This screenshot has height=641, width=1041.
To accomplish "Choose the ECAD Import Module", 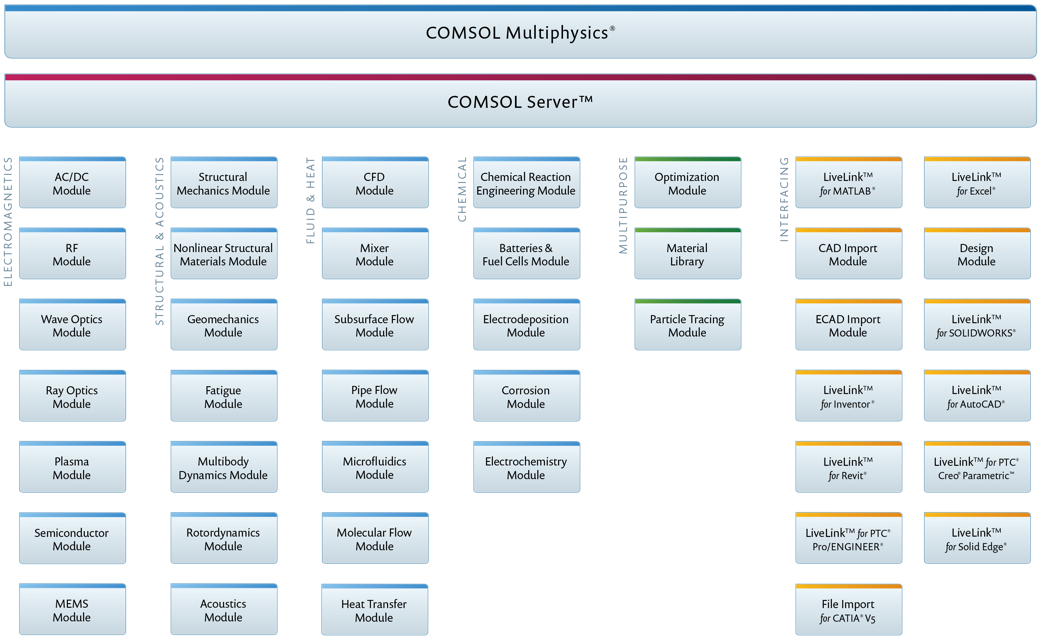I will click(x=848, y=324).
